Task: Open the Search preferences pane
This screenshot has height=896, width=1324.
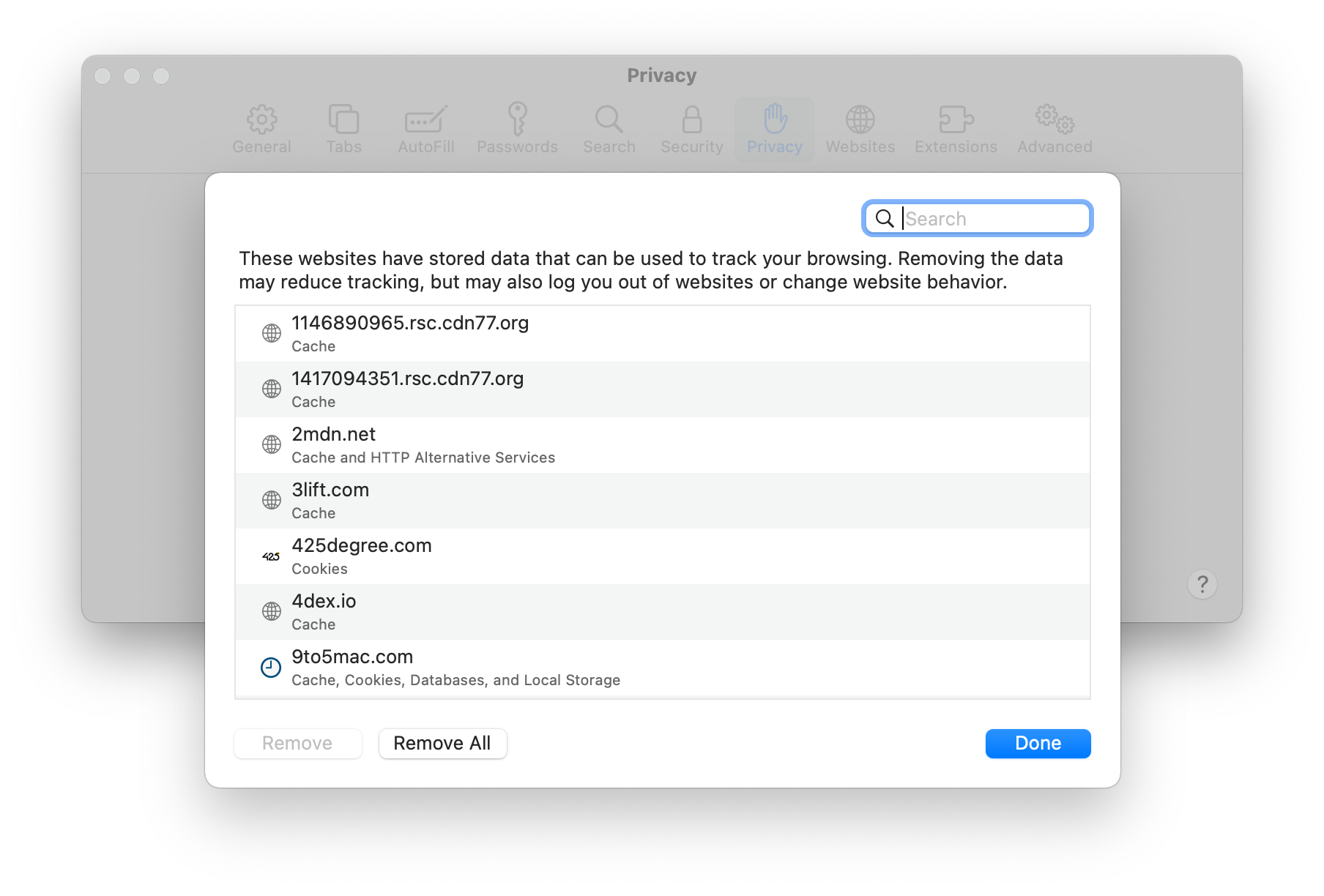Action: (609, 129)
